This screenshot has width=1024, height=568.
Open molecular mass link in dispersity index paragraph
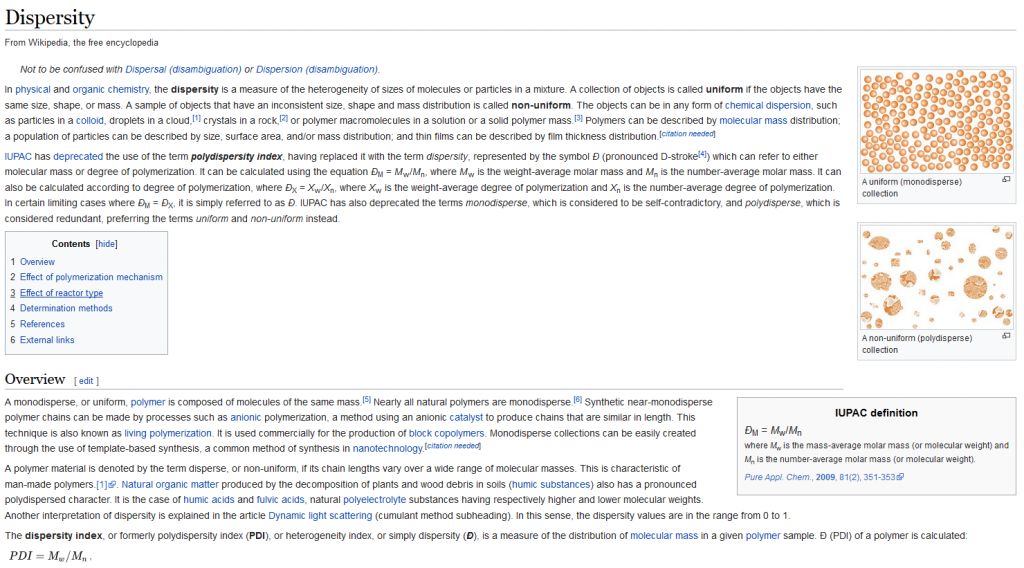click(664, 536)
